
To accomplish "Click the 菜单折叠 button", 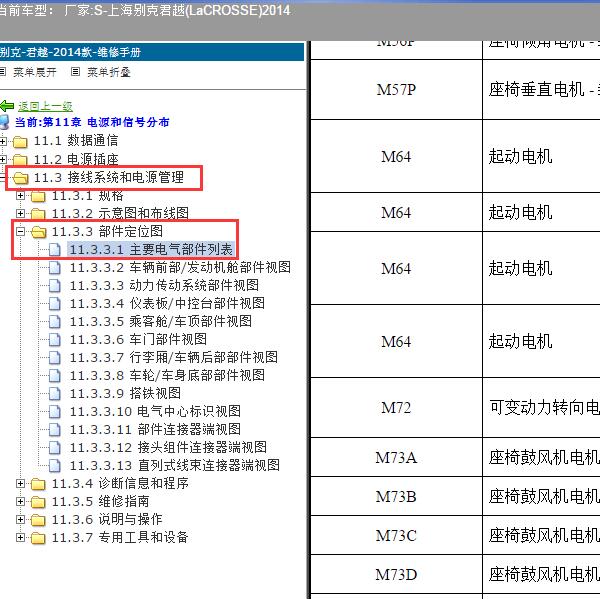I will (x=109, y=72).
